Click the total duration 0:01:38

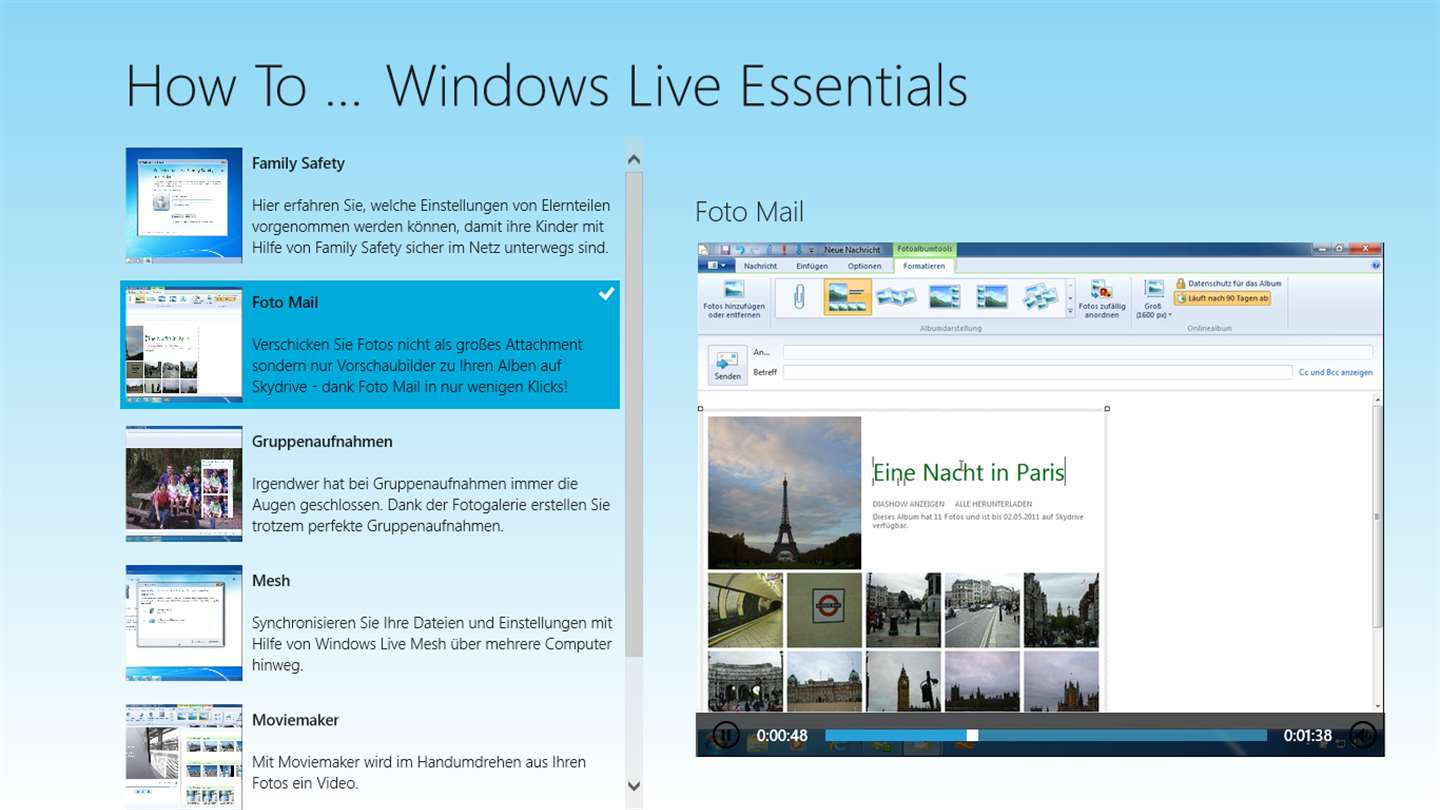[1308, 736]
